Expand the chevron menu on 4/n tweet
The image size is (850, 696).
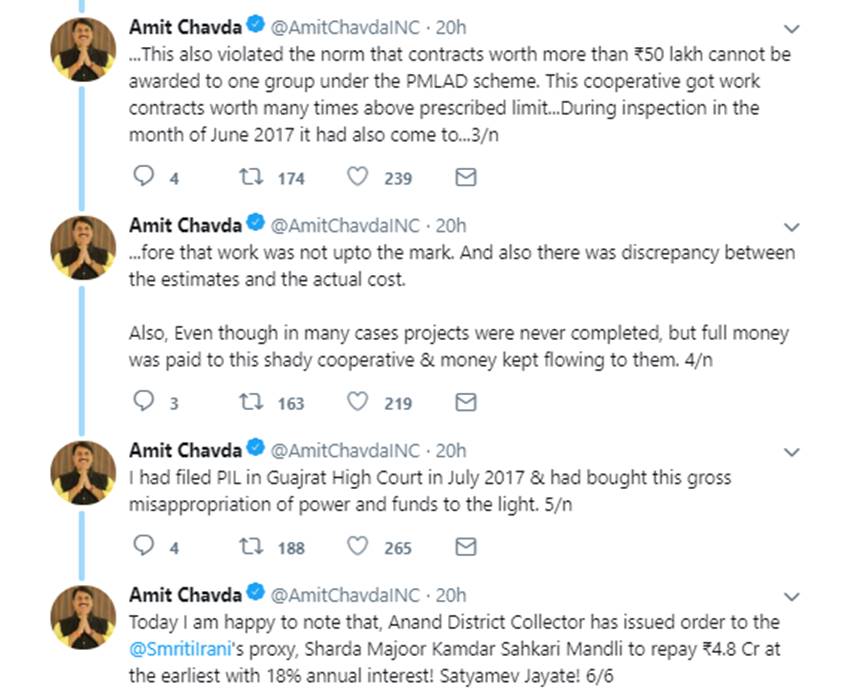point(790,227)
